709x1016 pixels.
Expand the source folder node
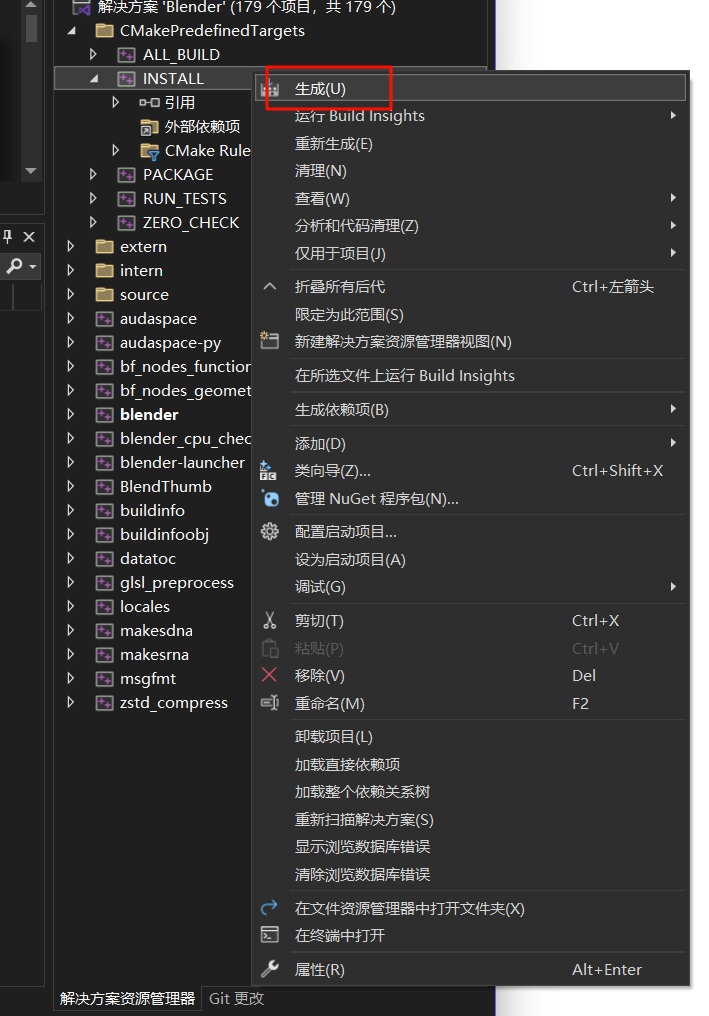[x=71, y=294]
